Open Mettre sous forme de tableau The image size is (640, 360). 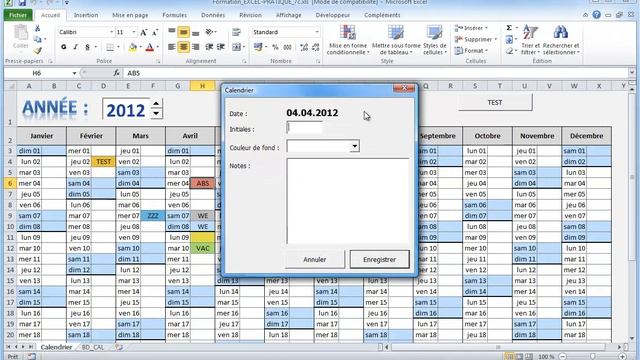pyautogui.click(x=396, y=40)
